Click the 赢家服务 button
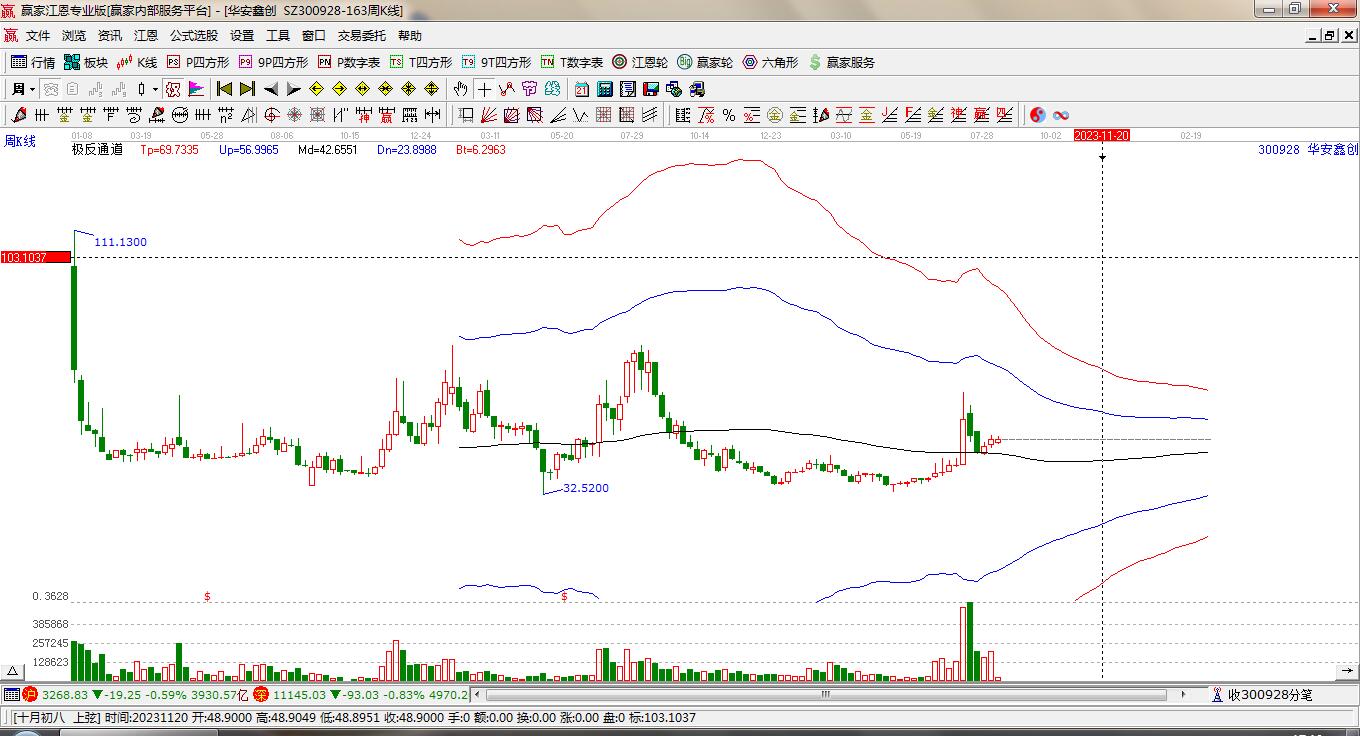This screenshot has height=736, width=1360. 841,62
